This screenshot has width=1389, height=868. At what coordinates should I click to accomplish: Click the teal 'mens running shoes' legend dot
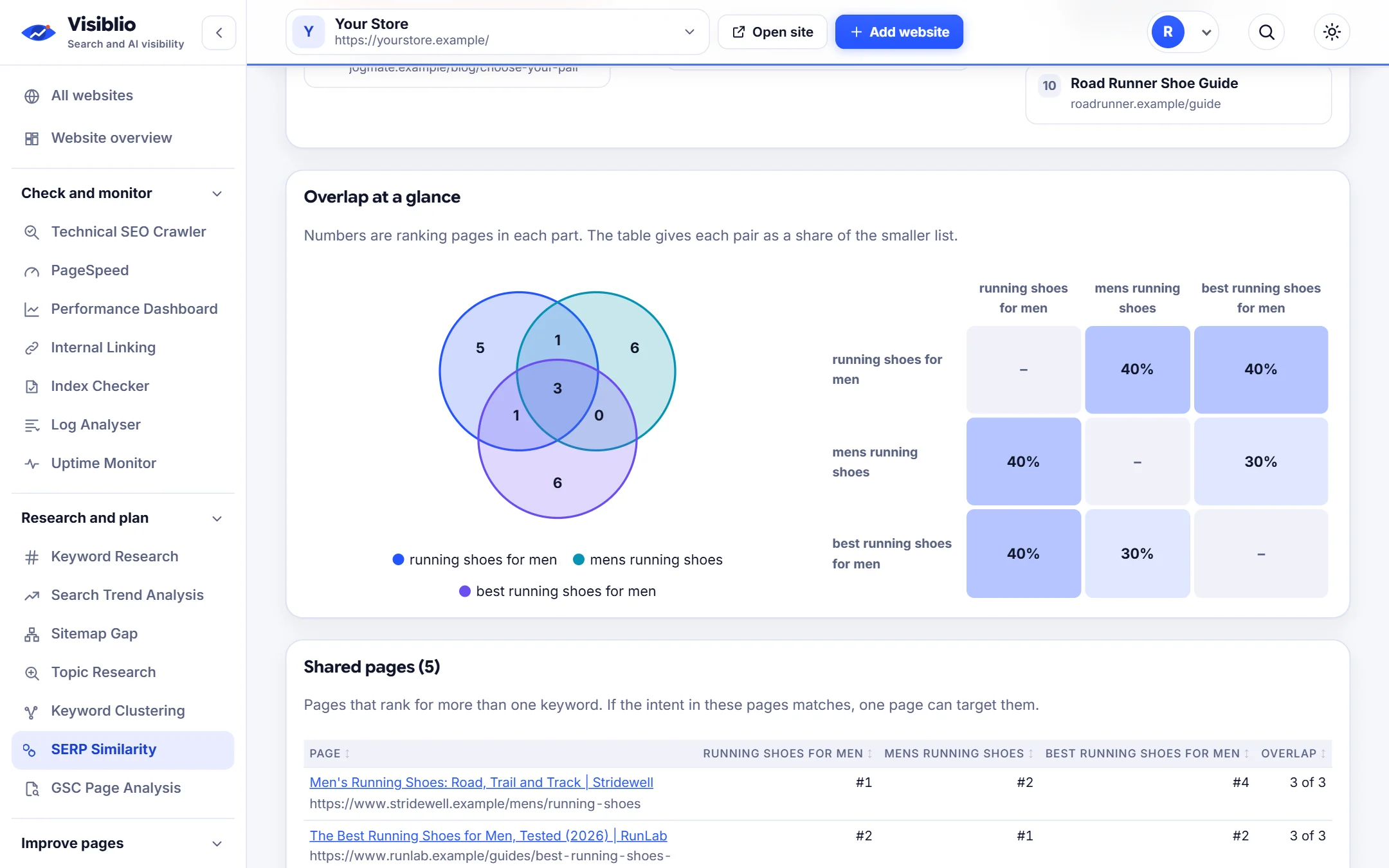[x=579, y=559]
